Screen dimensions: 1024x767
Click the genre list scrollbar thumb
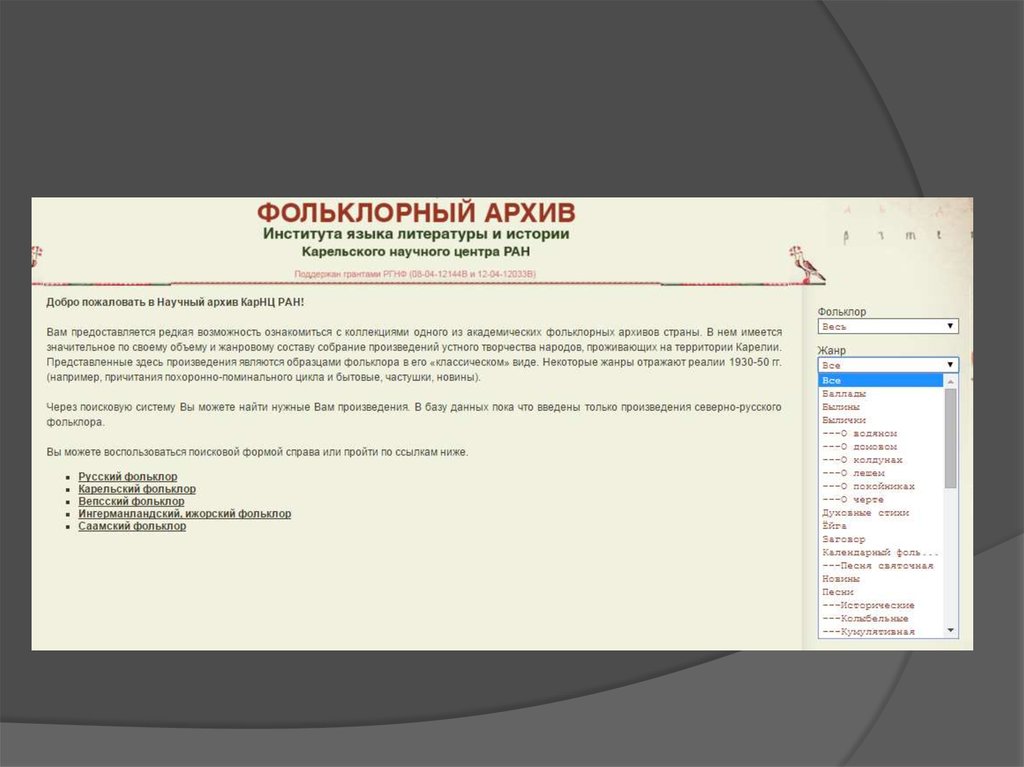point(951,438)
